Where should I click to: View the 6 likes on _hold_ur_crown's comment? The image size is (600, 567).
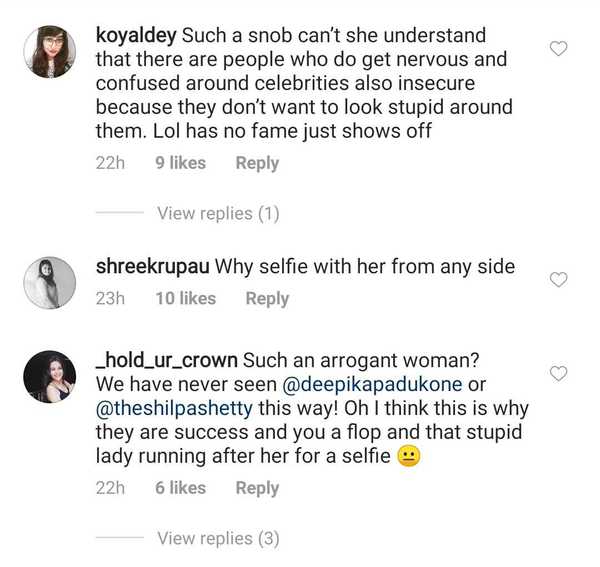pos(180,488)
